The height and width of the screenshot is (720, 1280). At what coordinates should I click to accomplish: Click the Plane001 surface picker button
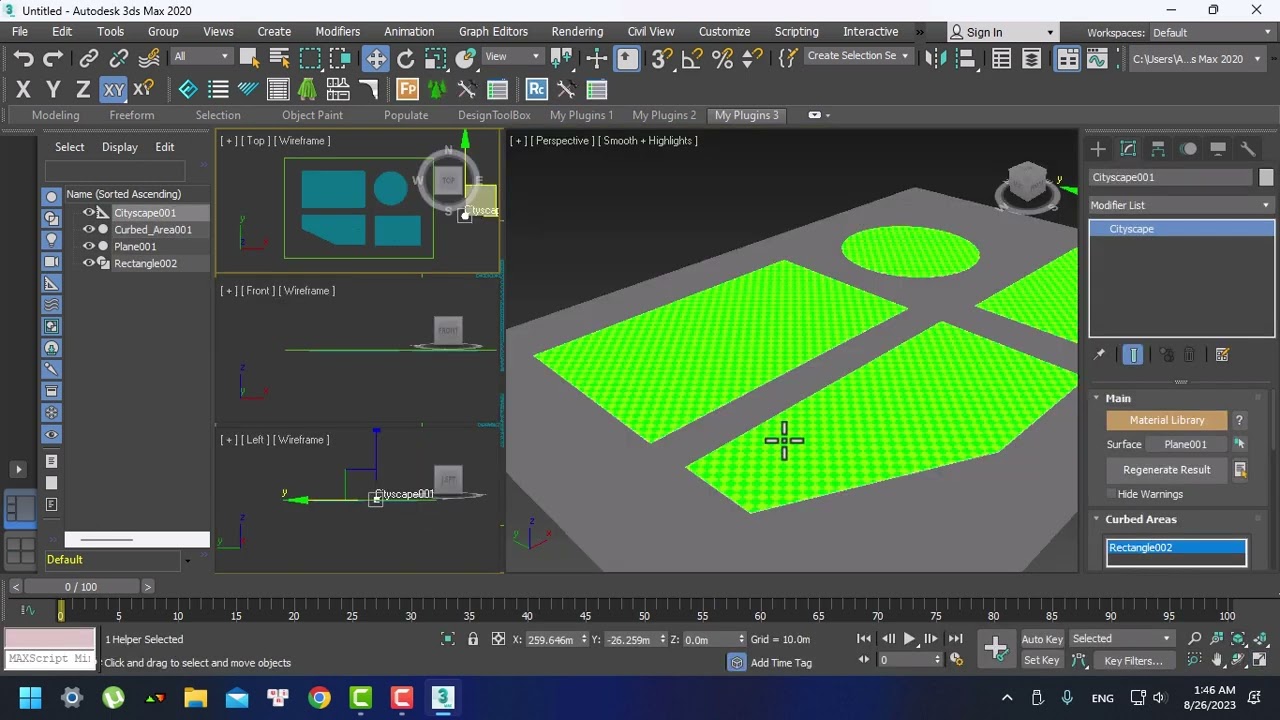[x=1185, y=444]
